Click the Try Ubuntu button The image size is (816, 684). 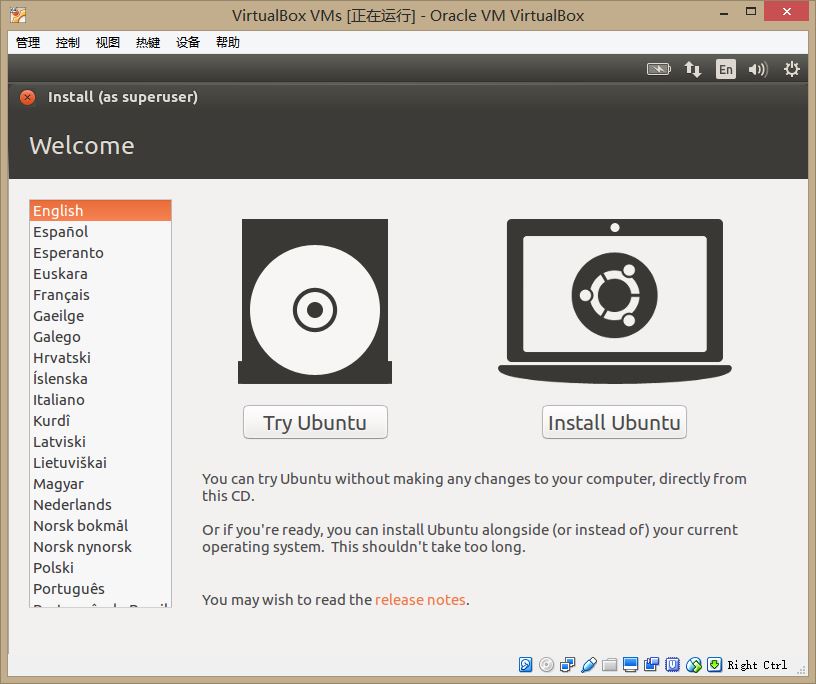click(x=315, y=422)
